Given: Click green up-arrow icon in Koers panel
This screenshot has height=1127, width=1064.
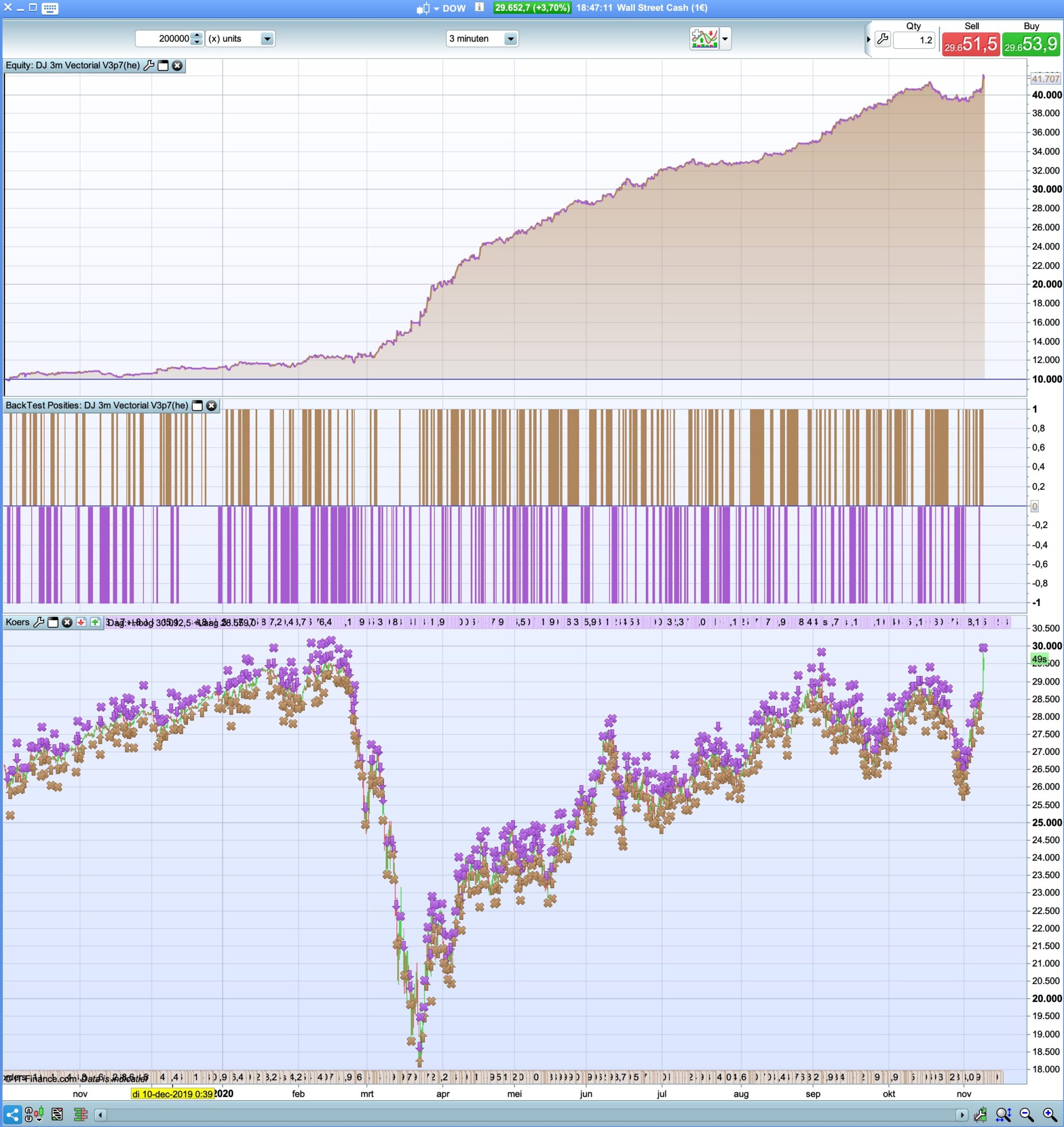Looking at the screenshot, I should [95, 623].
